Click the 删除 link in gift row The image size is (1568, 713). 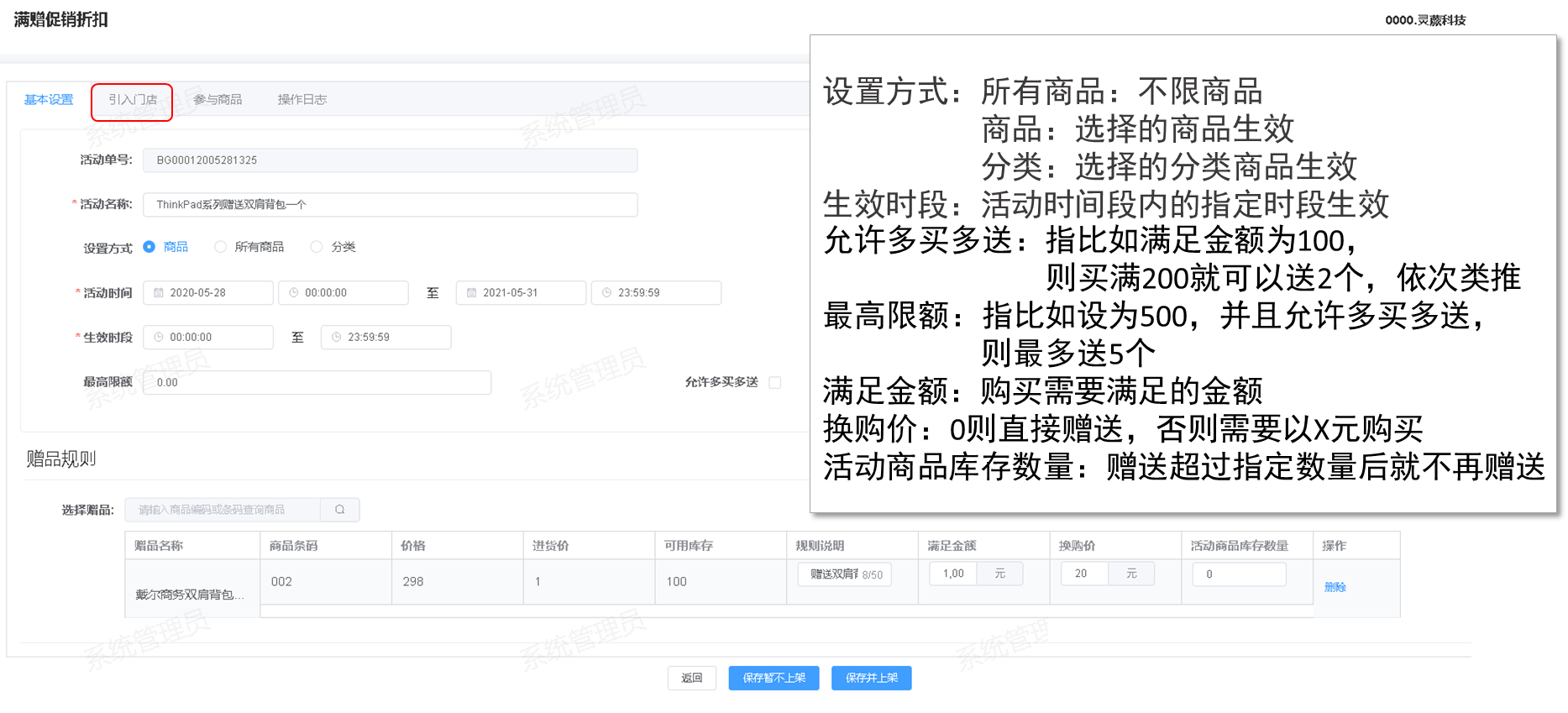pos(1335,587)
